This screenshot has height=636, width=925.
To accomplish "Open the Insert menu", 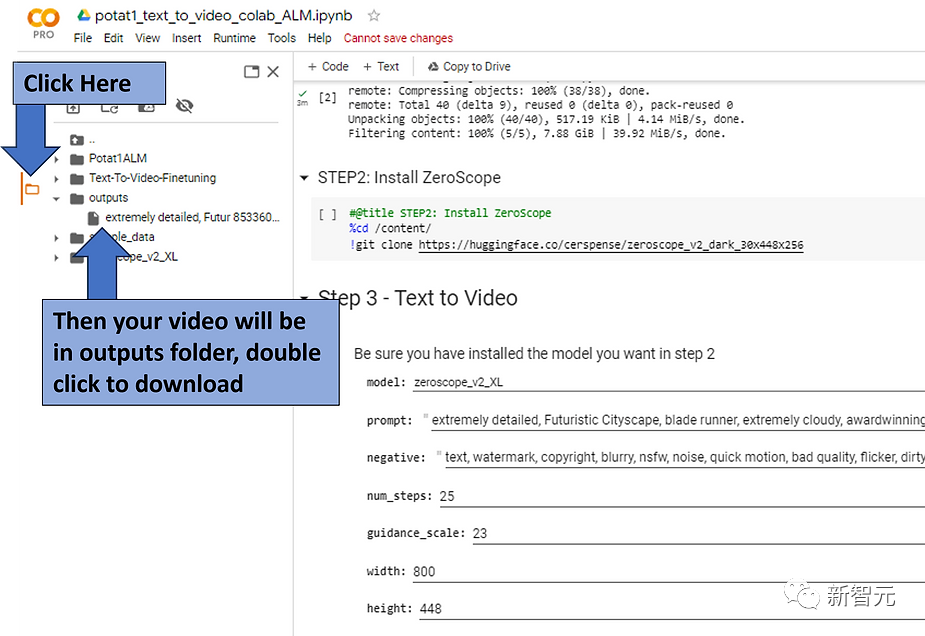I will [186, 38].
